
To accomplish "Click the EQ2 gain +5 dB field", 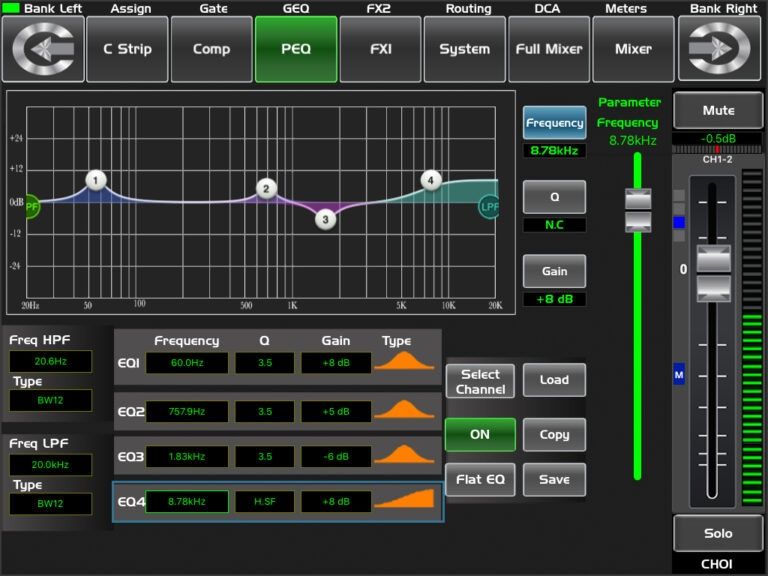I will click(336, 411).
